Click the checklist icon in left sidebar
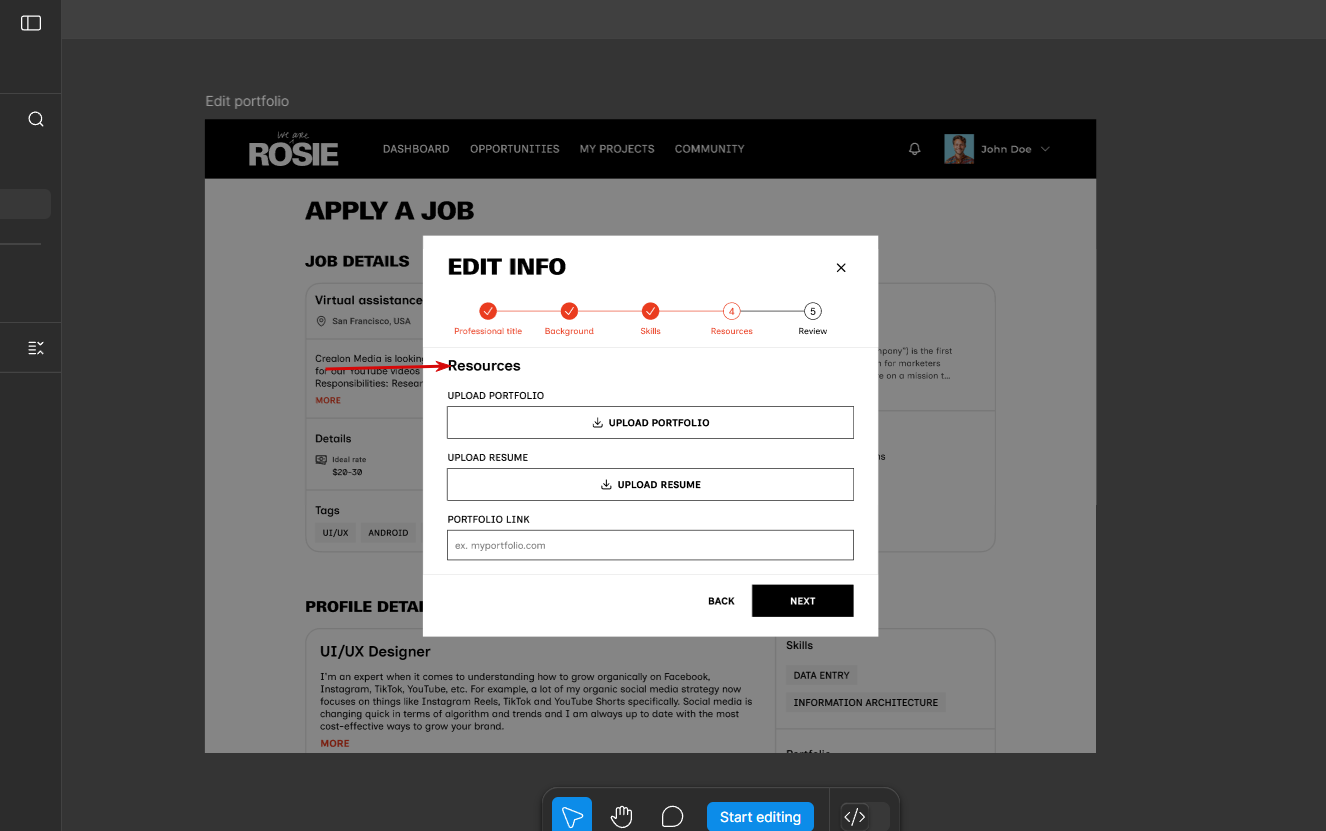Image resolution: width=1326 pixels, height=831 pixels. coord(36,348)
